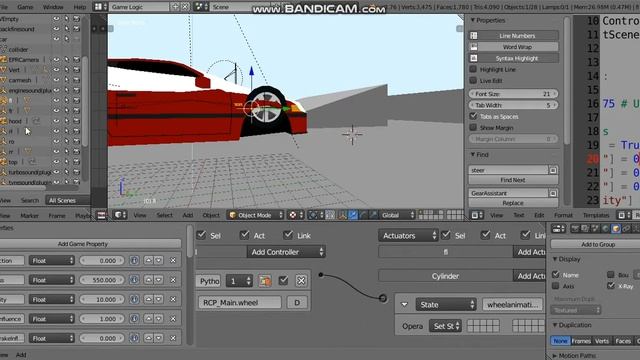
Task: Adjust the Tab Width slider field
Action: pos(513,105)
